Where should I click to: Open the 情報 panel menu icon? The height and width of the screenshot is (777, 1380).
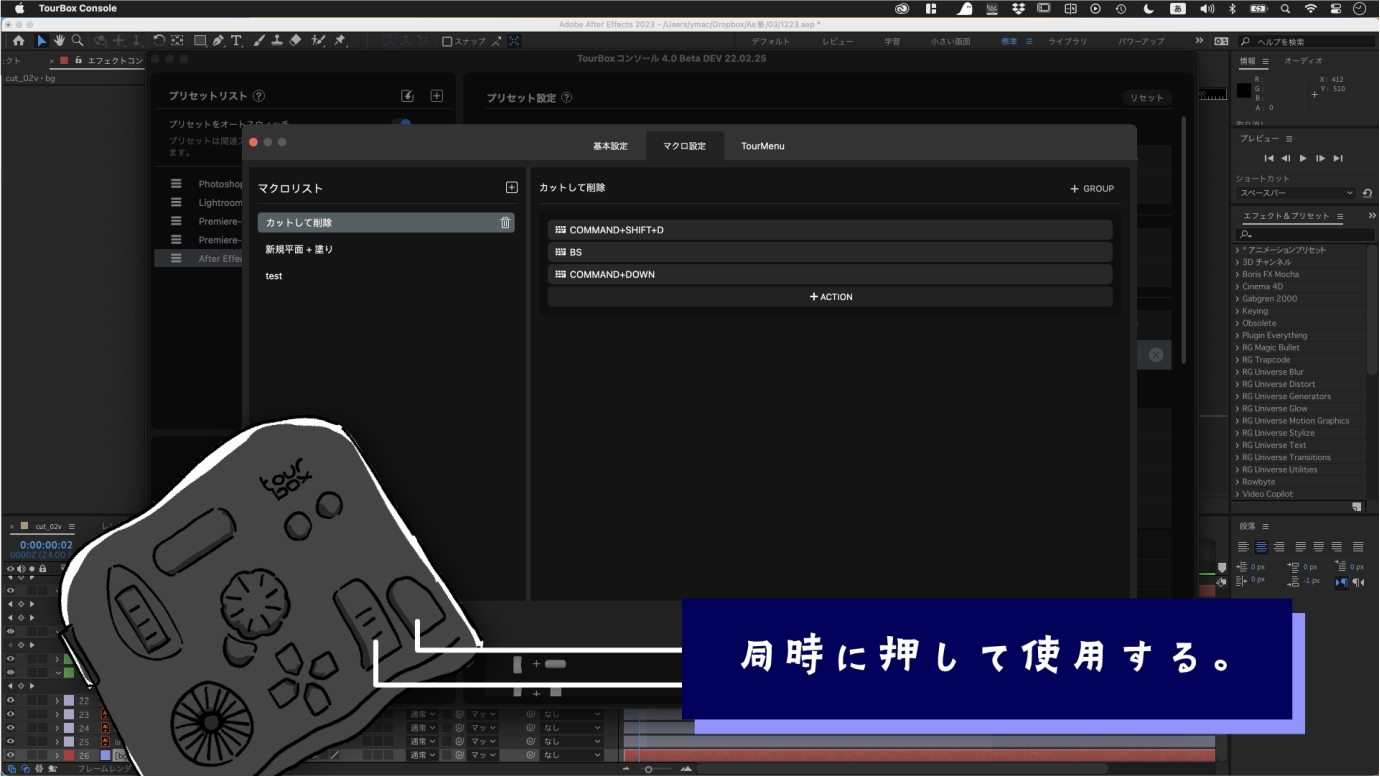1265,61
